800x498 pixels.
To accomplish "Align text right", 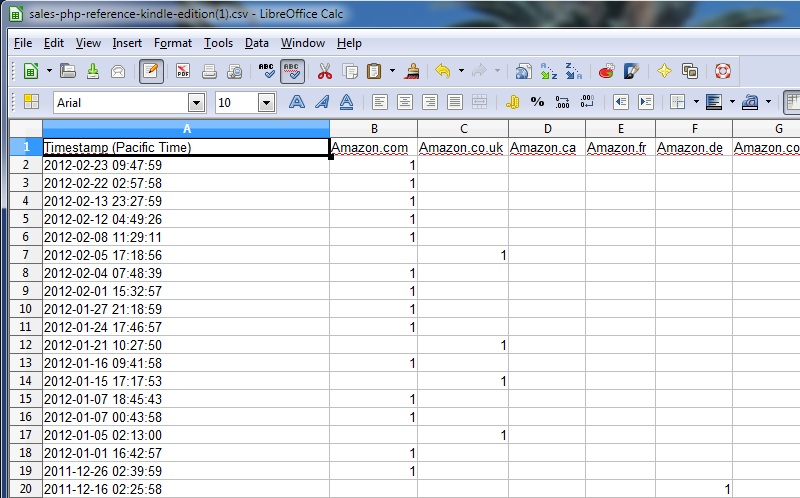I will (430, 102).
